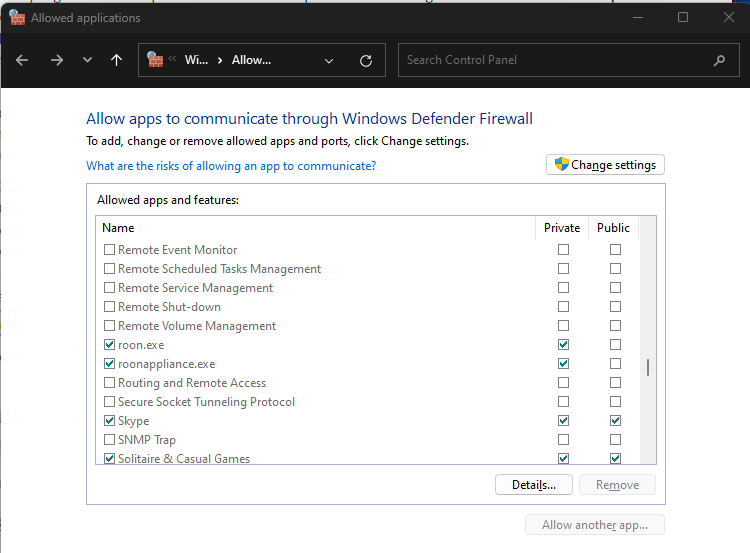The height and width of the screenshot is (553, 750).
Task: Select Secure Socket Tunneling Protocol text
Action: pos(206,402)
